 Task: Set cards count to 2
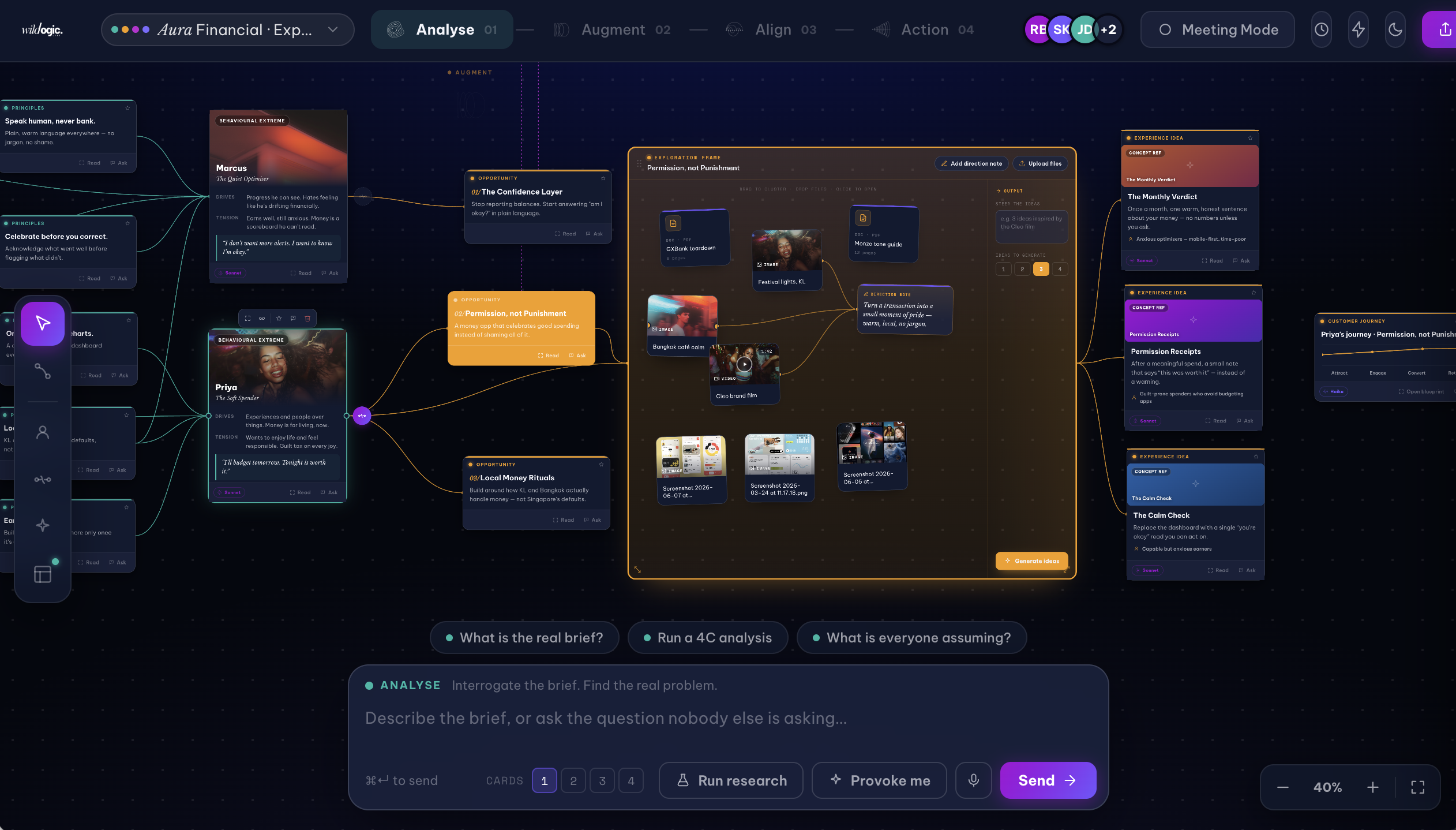pyautogui.click(x=573, y=780)
